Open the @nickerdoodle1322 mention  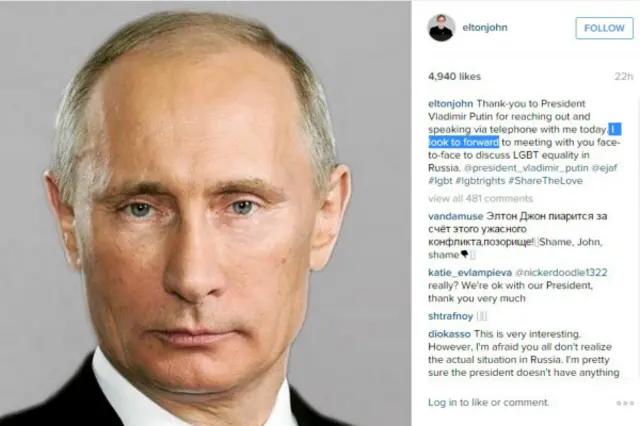click(x=561, y=273)
